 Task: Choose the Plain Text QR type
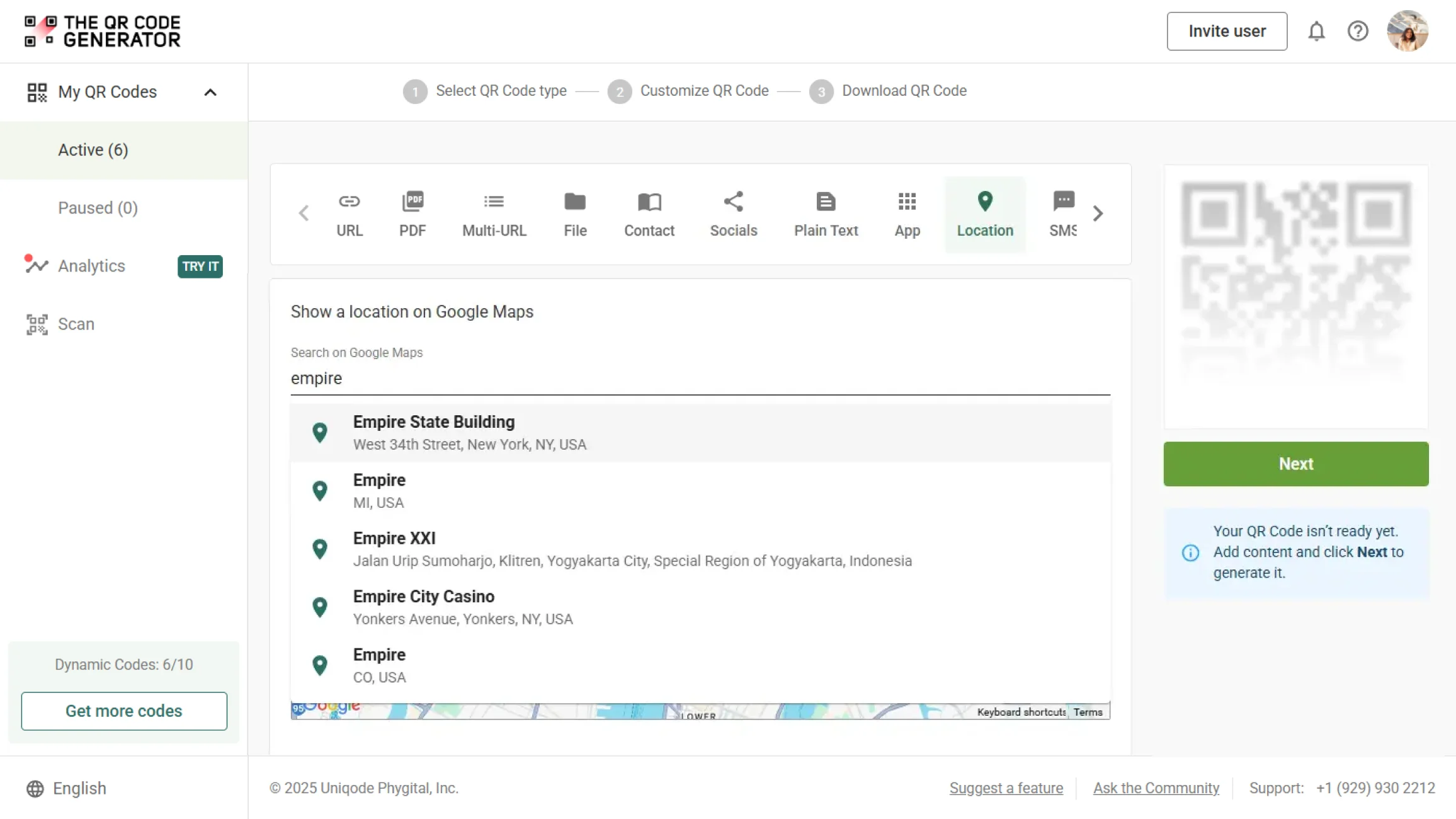tap(826, 214)
